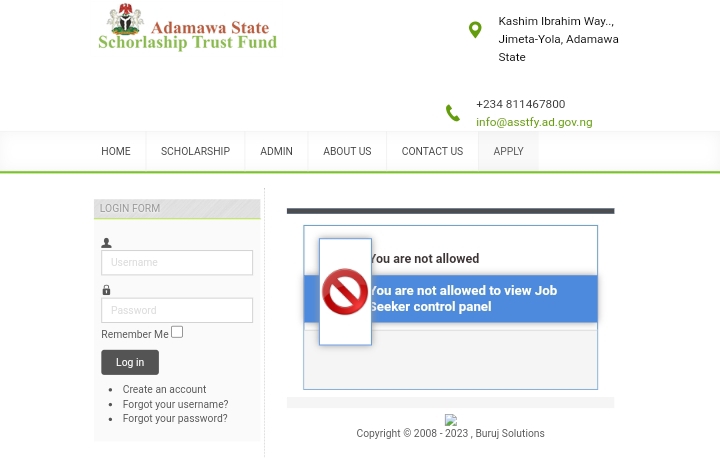Image resolution: width=720 pixels, height=458 pixels.
Task: Click the red prohibited sign icon
Action: (x=344, y=292)
